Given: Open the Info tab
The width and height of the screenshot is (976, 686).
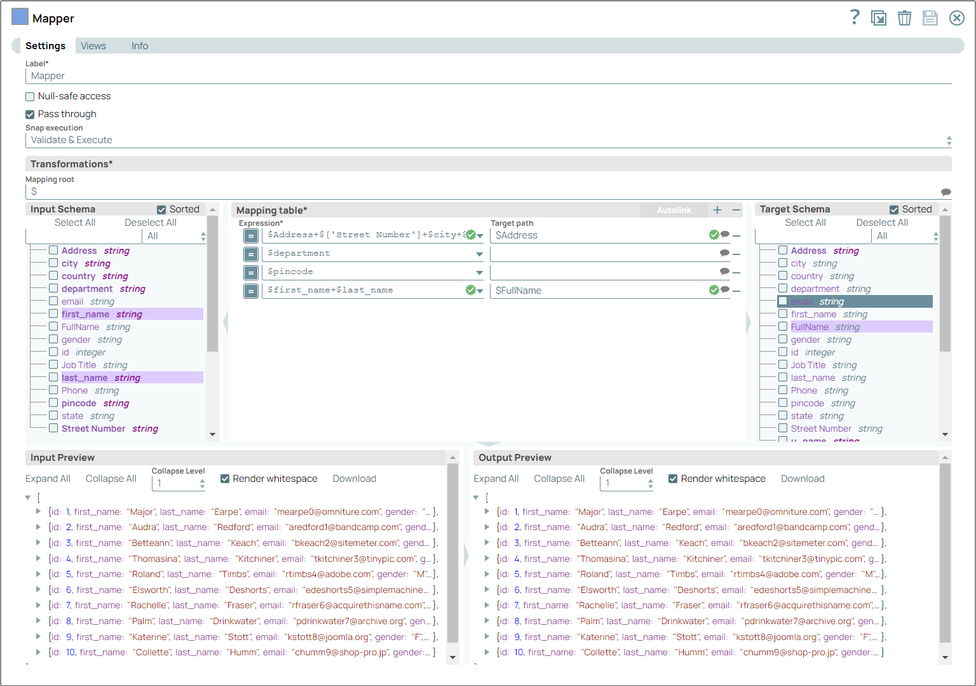Looking at the screenshot, I should (139, 45).
